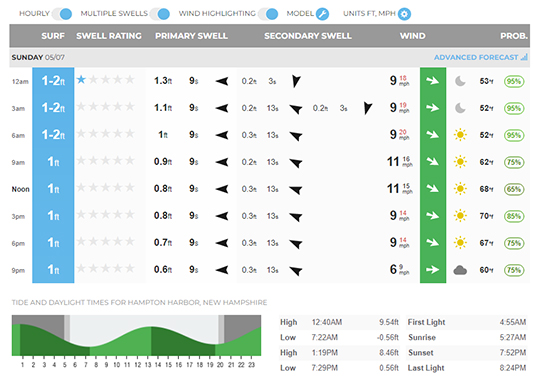Open Units gear icon
533x380 pixels.
[404, 14]
